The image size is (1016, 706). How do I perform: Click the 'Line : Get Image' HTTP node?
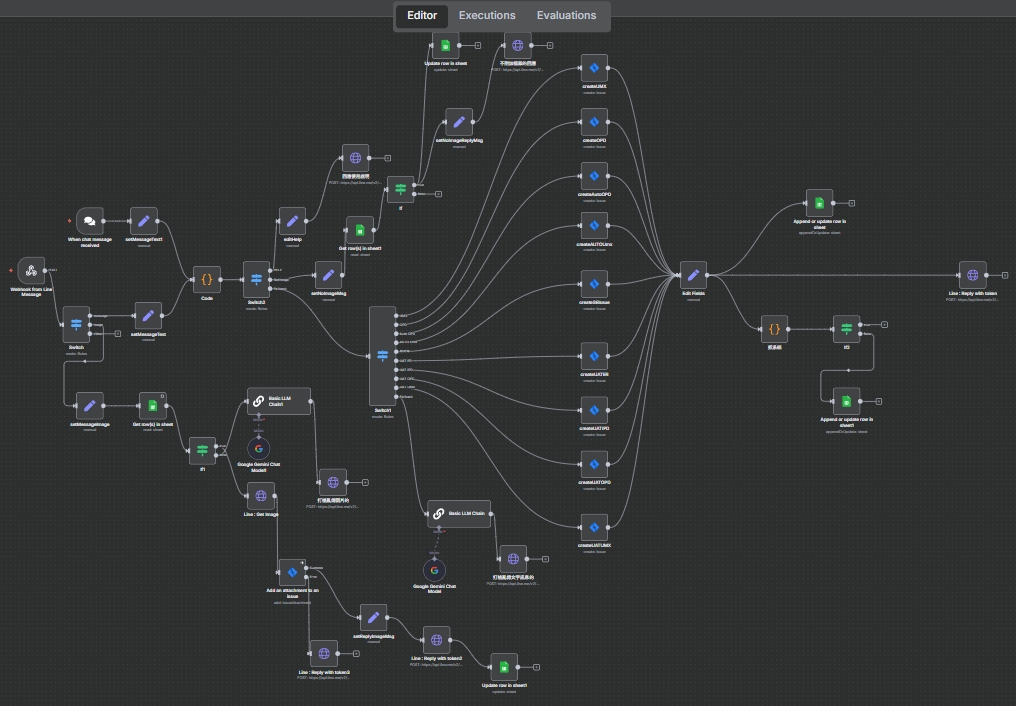(260, 496)
